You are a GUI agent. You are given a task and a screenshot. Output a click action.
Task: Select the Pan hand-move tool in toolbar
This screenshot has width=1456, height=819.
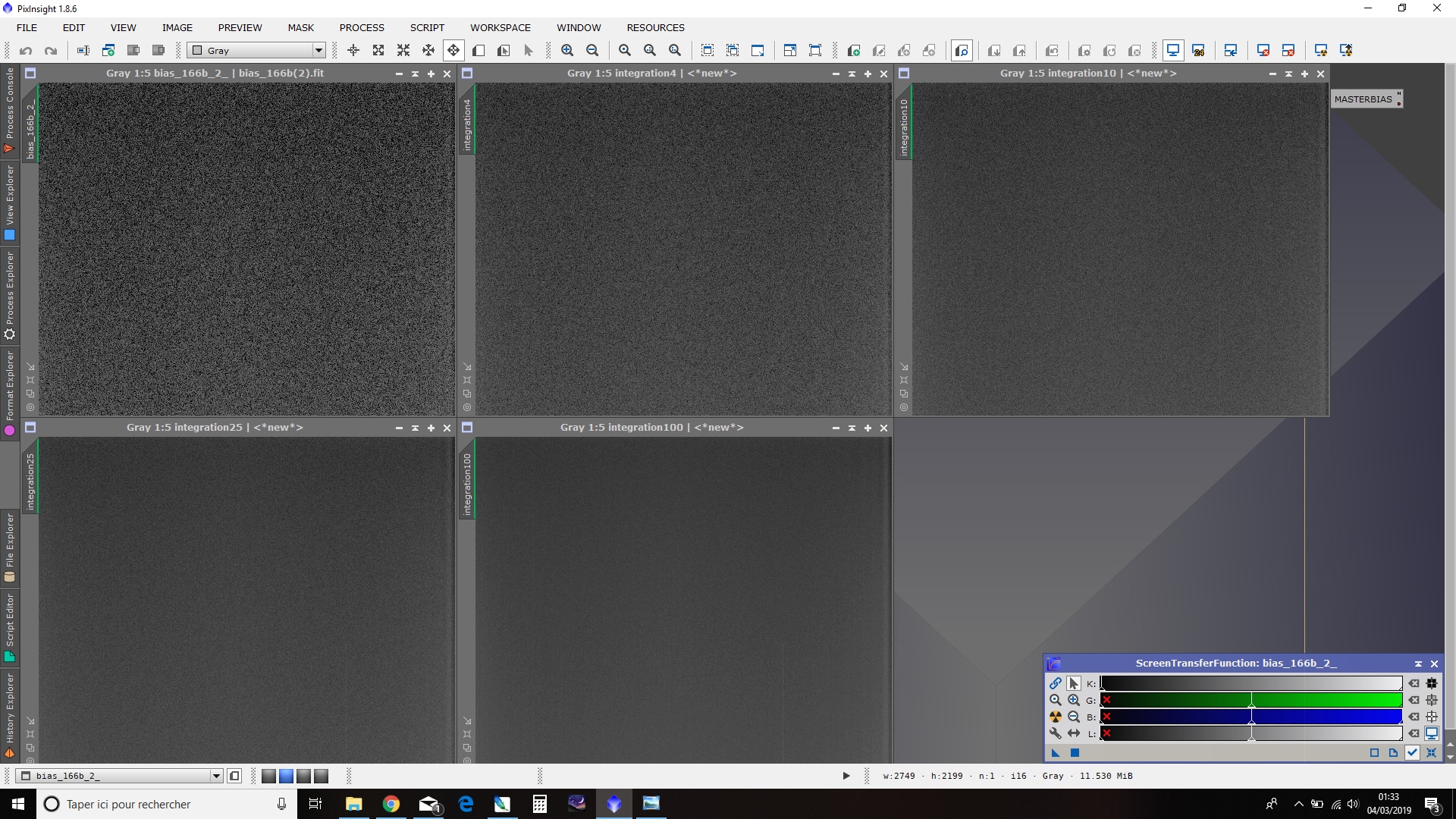[x=453, y=50]
